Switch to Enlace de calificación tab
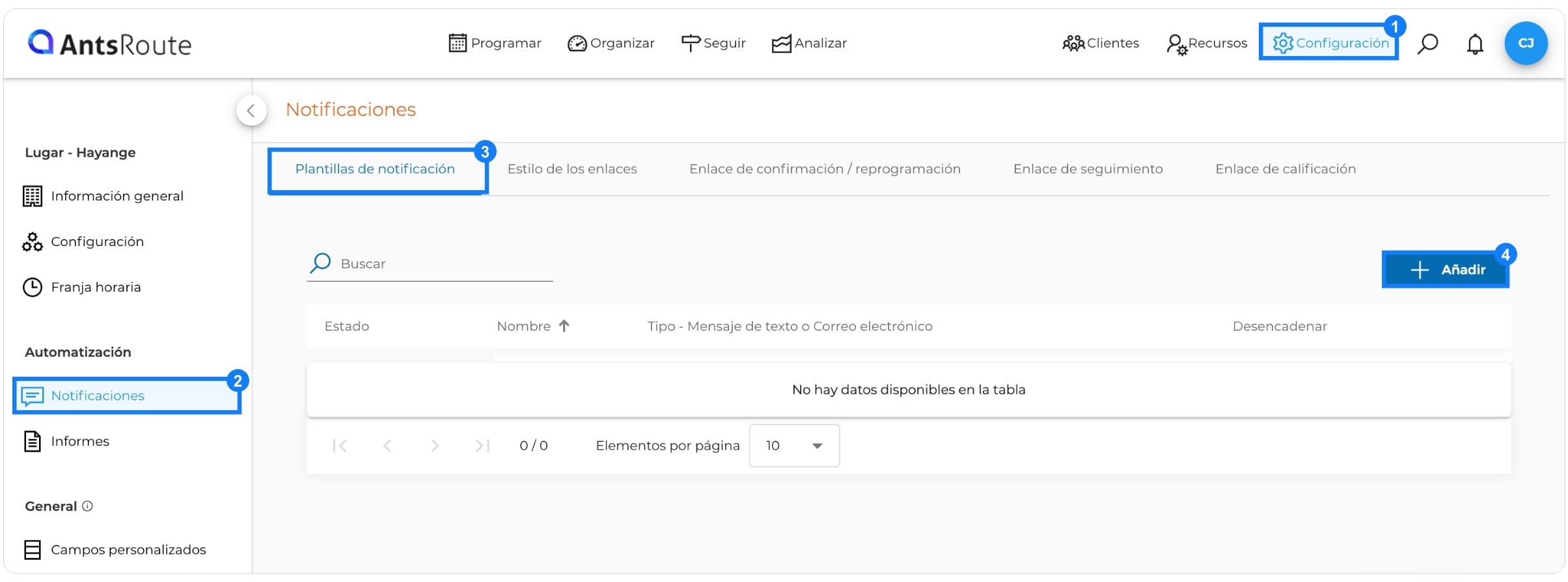1568x582 pixels. [x=1286, y=169]
